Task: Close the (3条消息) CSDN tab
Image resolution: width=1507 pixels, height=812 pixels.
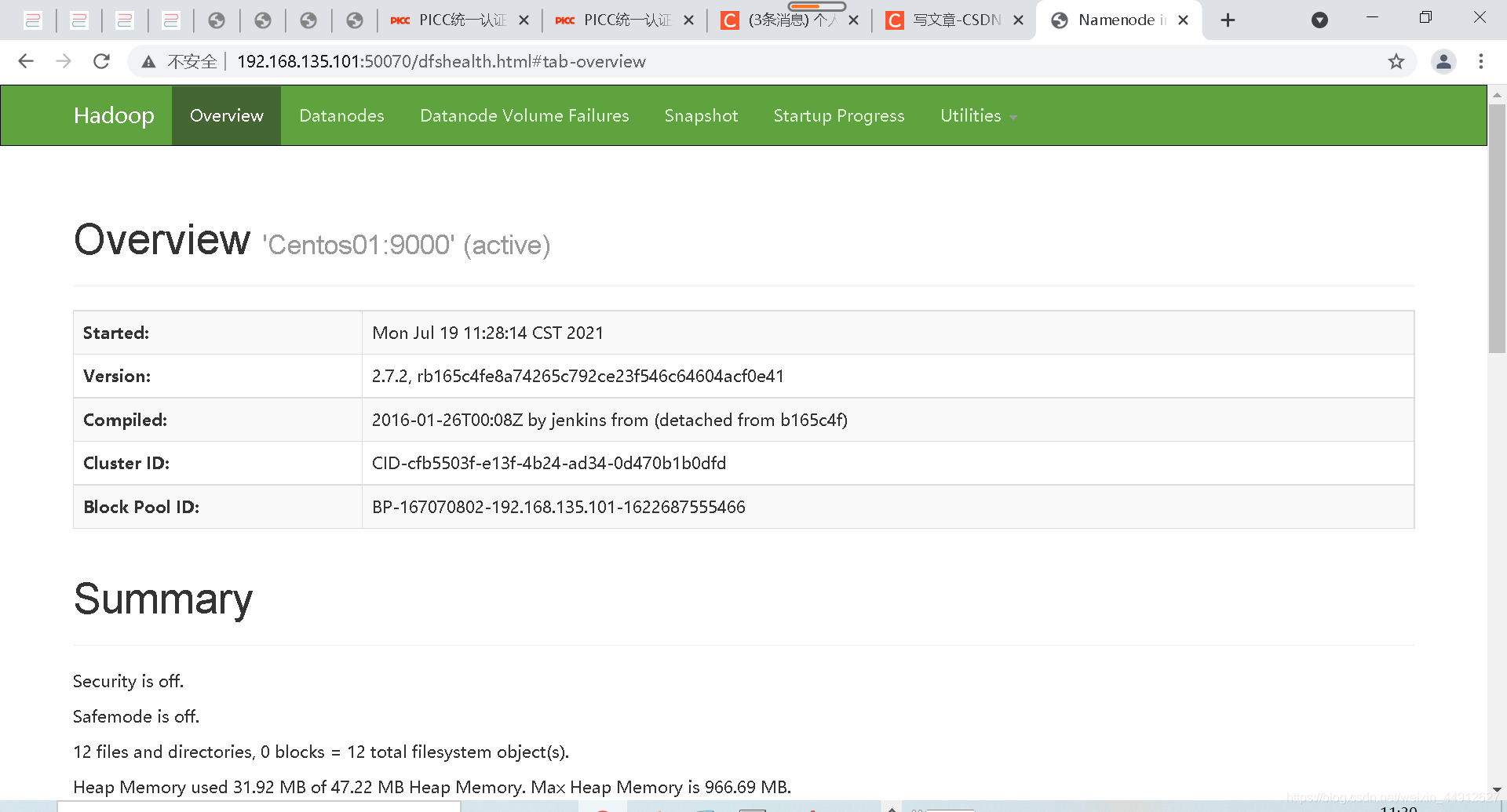Action: tap(854, 20)
